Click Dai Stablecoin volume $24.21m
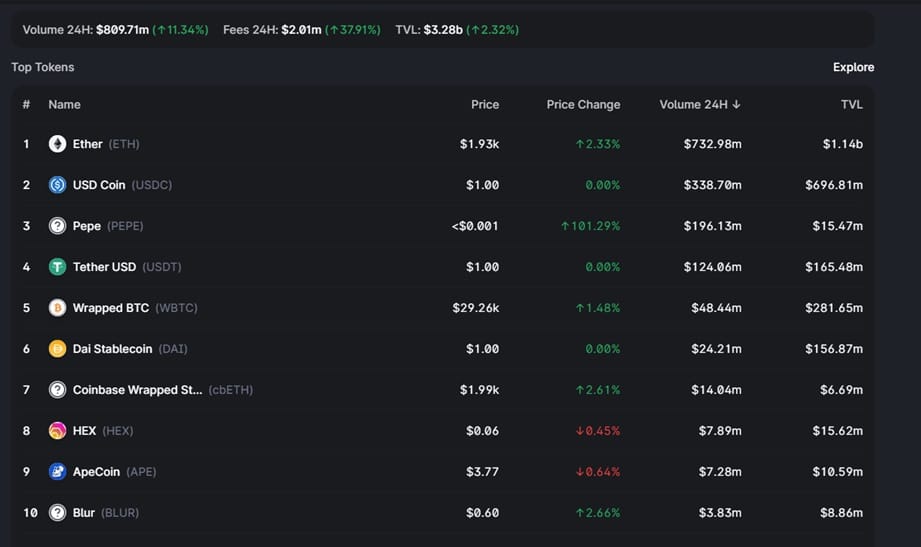The image size is (921, 547). click(x=716, y=349)
